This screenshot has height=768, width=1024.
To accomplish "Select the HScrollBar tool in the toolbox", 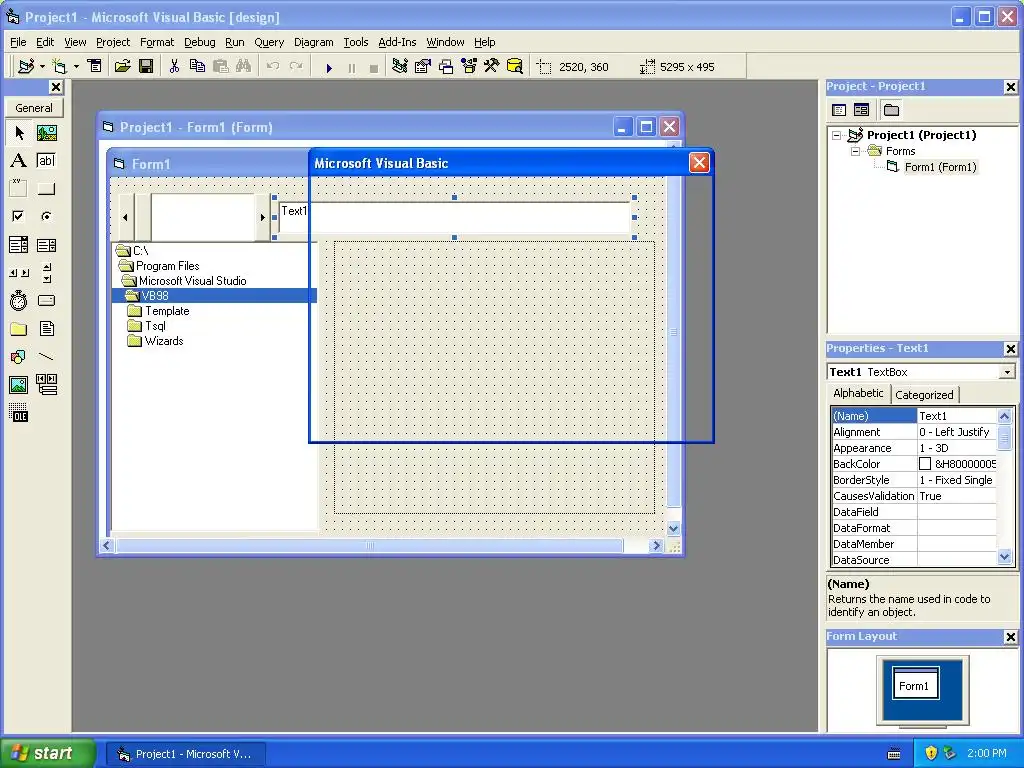I will pyautogui.click(x=19, y=273).
